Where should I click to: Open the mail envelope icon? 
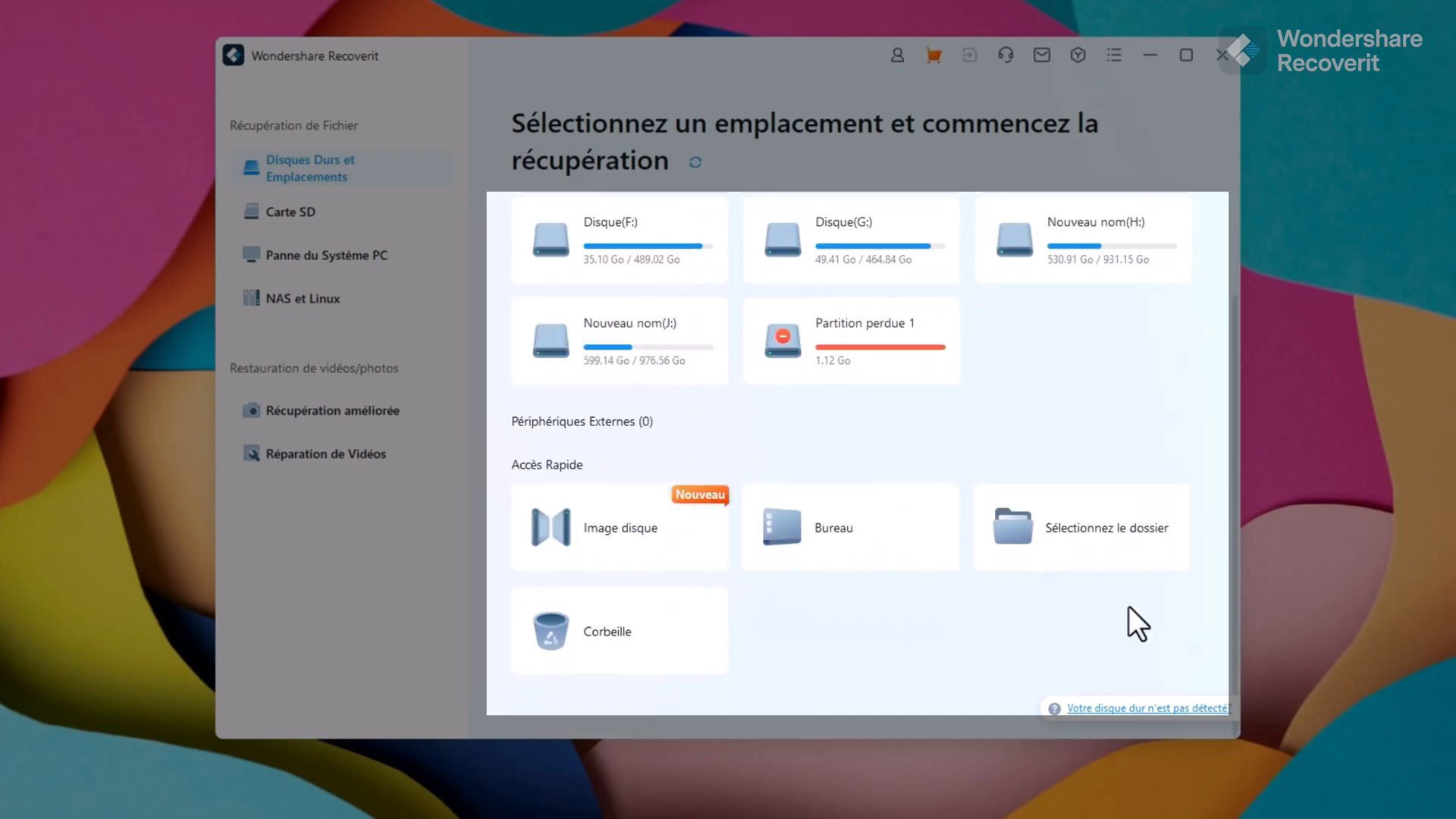pyautogui.click(x=1042, y=55)
